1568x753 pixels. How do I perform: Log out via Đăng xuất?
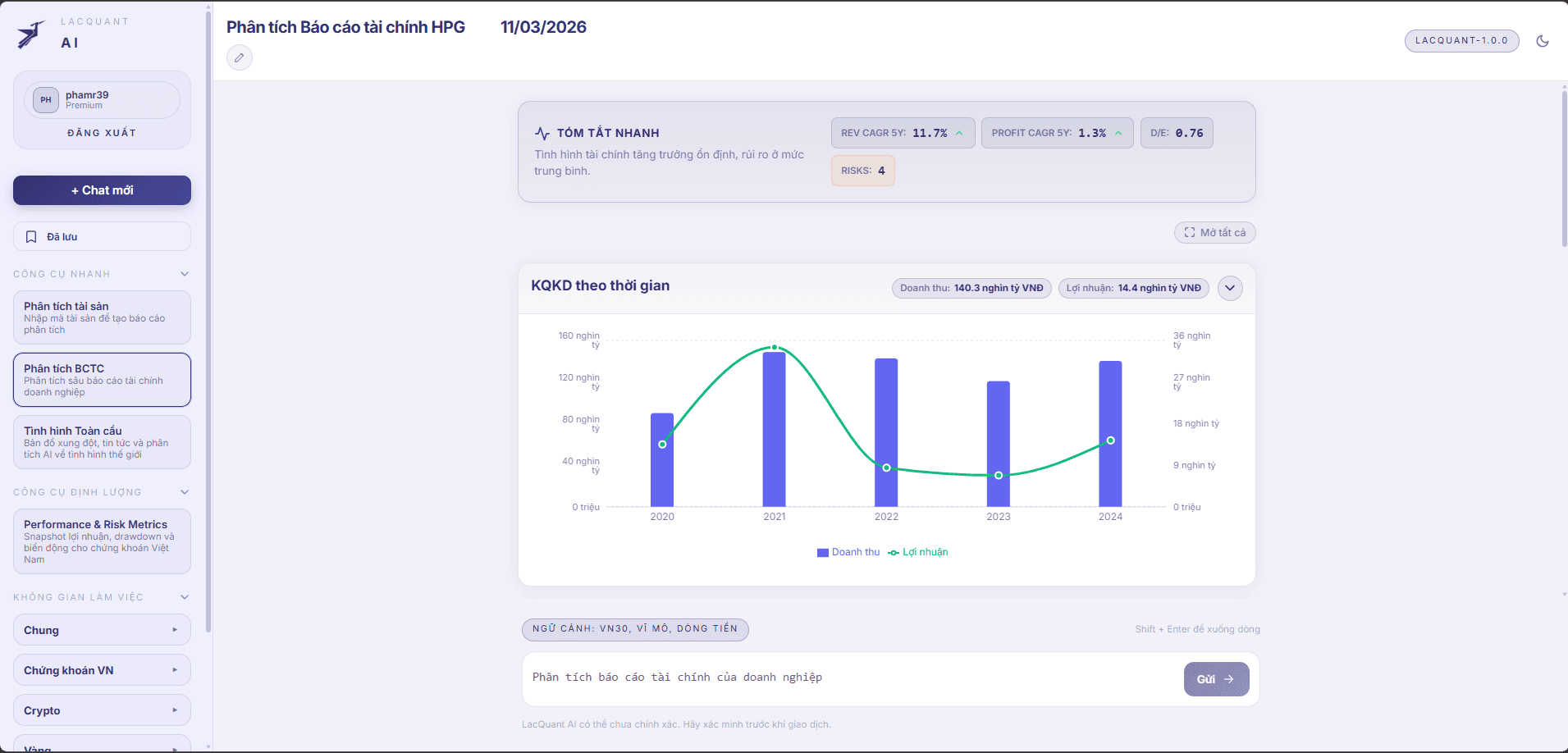point(102,133)
